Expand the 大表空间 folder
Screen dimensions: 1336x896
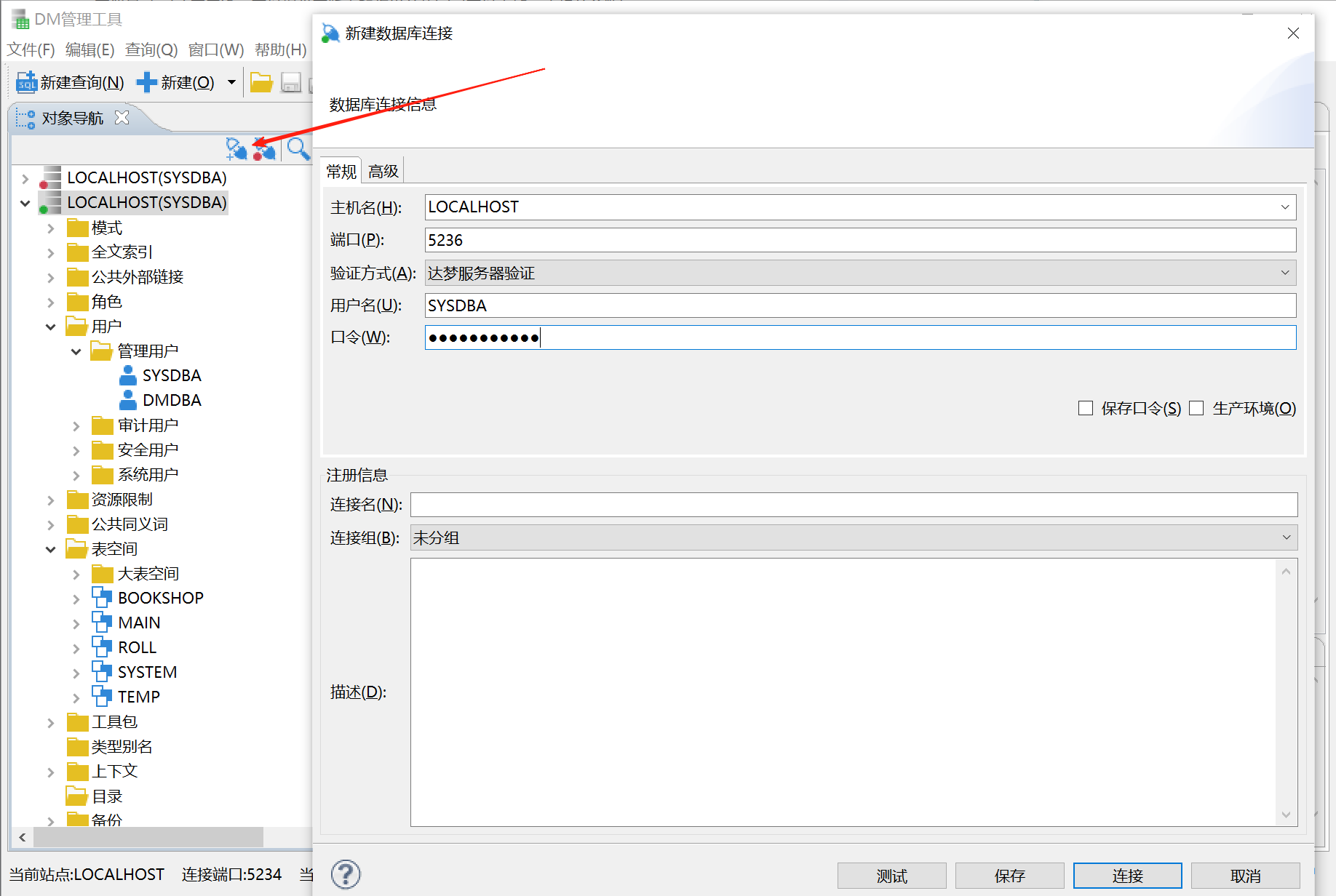(x=76, y=574)
